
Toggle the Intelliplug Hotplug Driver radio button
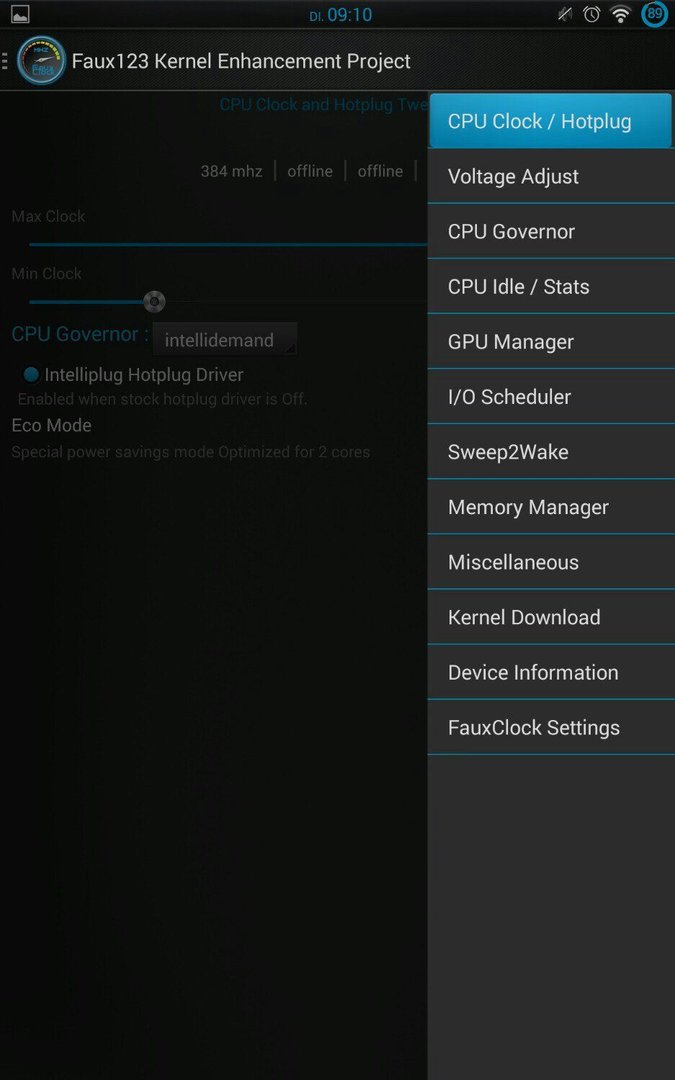(x=31, y=374)
